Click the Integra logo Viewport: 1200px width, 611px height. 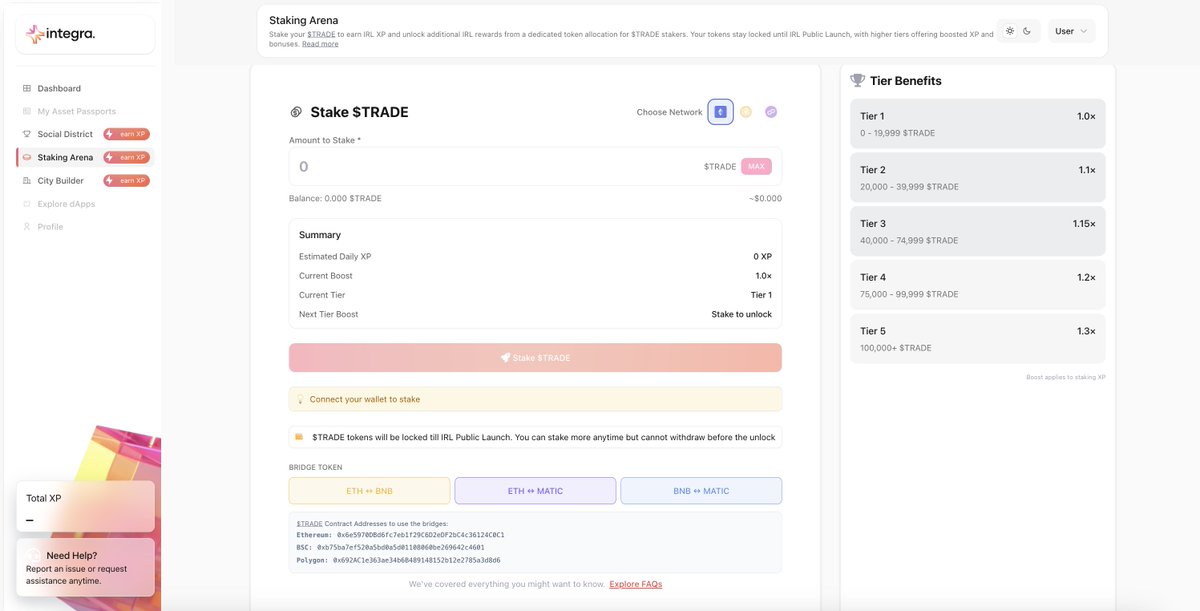(61, 34)
